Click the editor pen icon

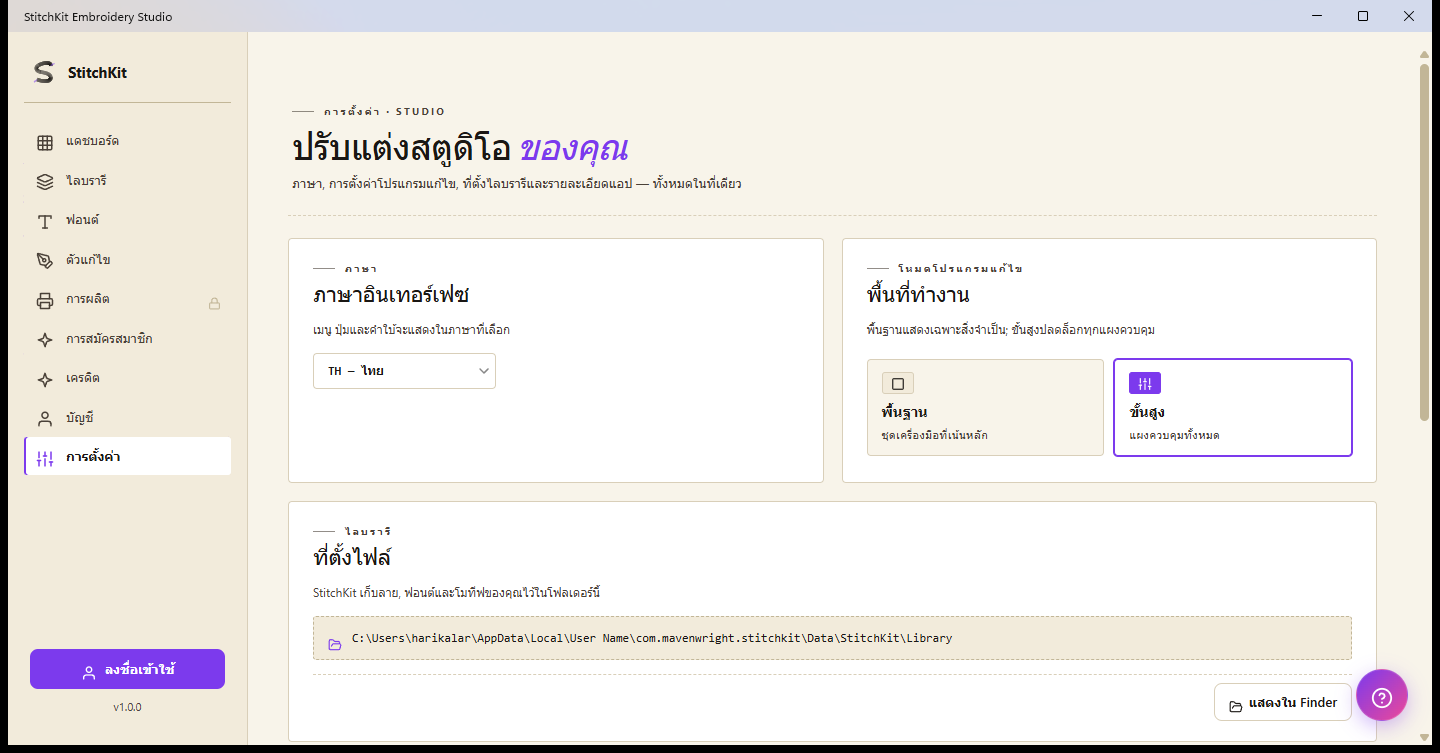coord(45,260)
